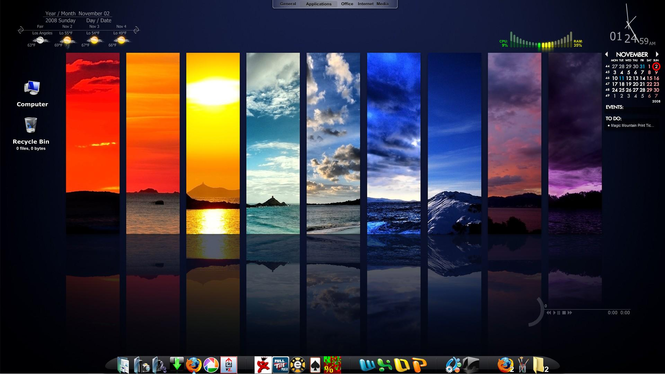Launch Excel via the green X icon

point(384,365)
